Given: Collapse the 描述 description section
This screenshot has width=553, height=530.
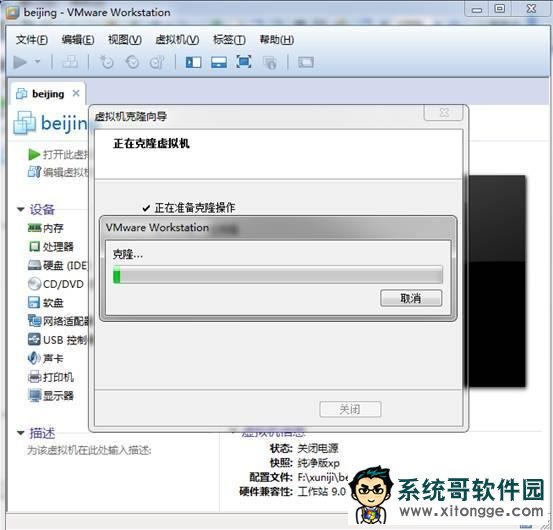Looking at the screenshot, I should [20, 433].
